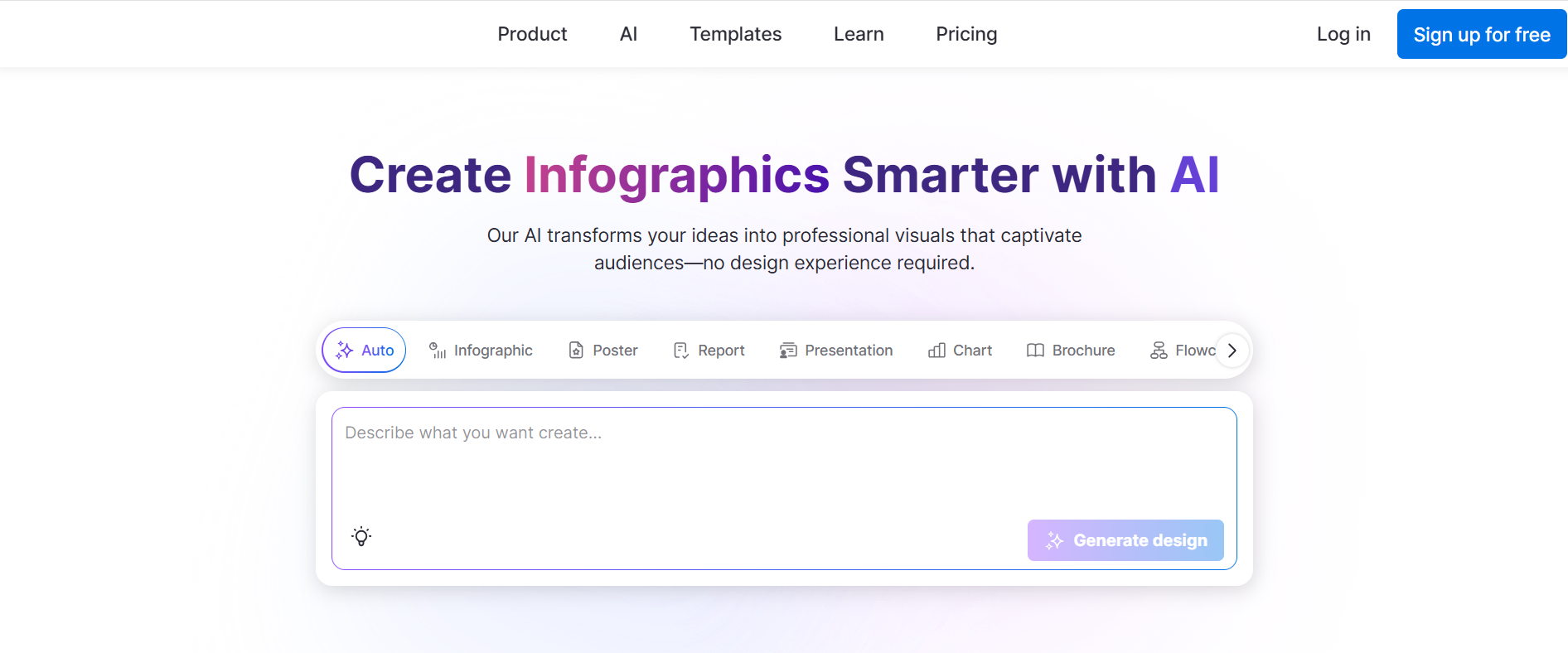Click the Poster star page icon
Screen dimensions: 1568x653
[576, 351]
